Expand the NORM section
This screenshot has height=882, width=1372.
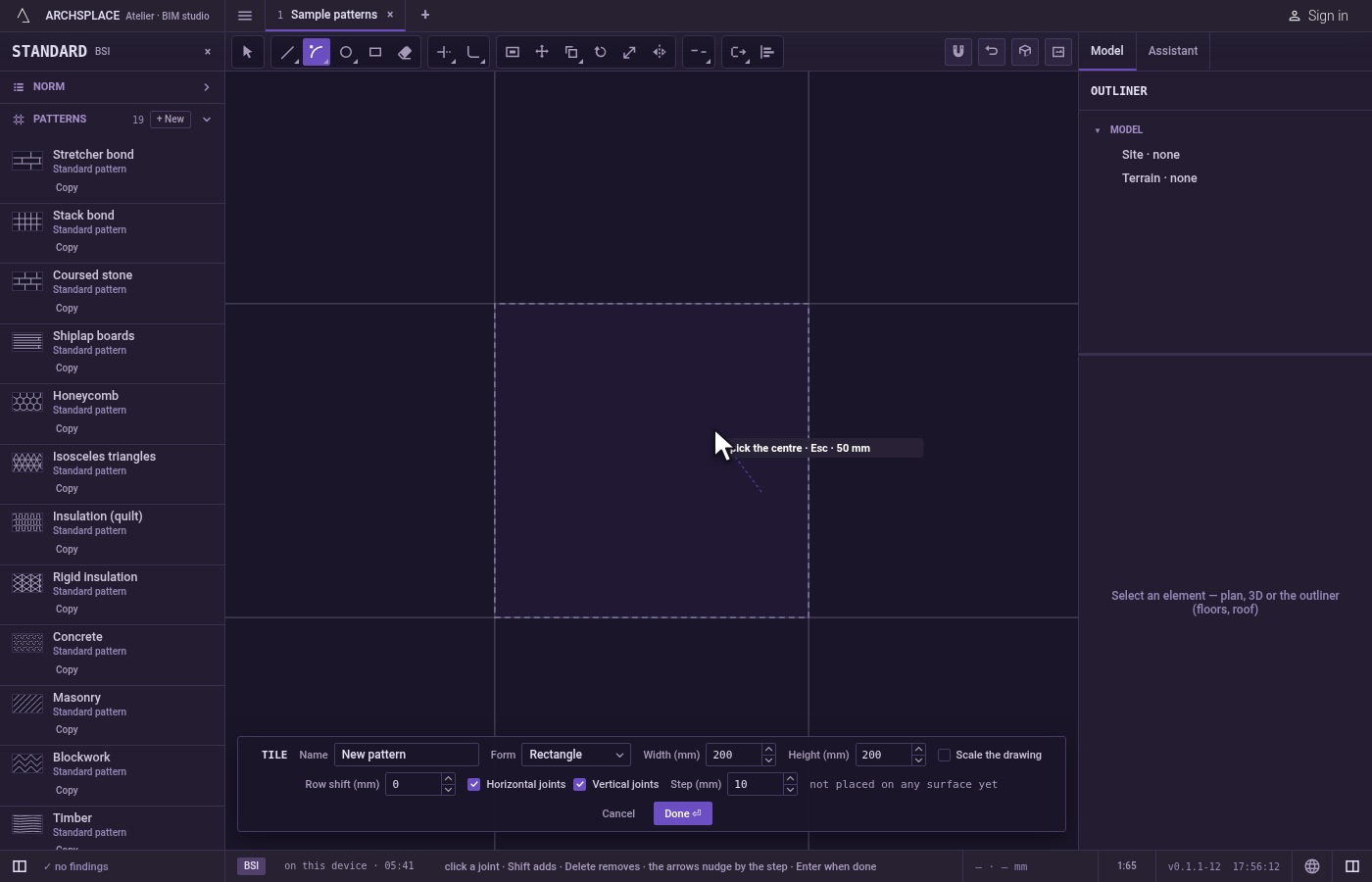click(112, 87)
